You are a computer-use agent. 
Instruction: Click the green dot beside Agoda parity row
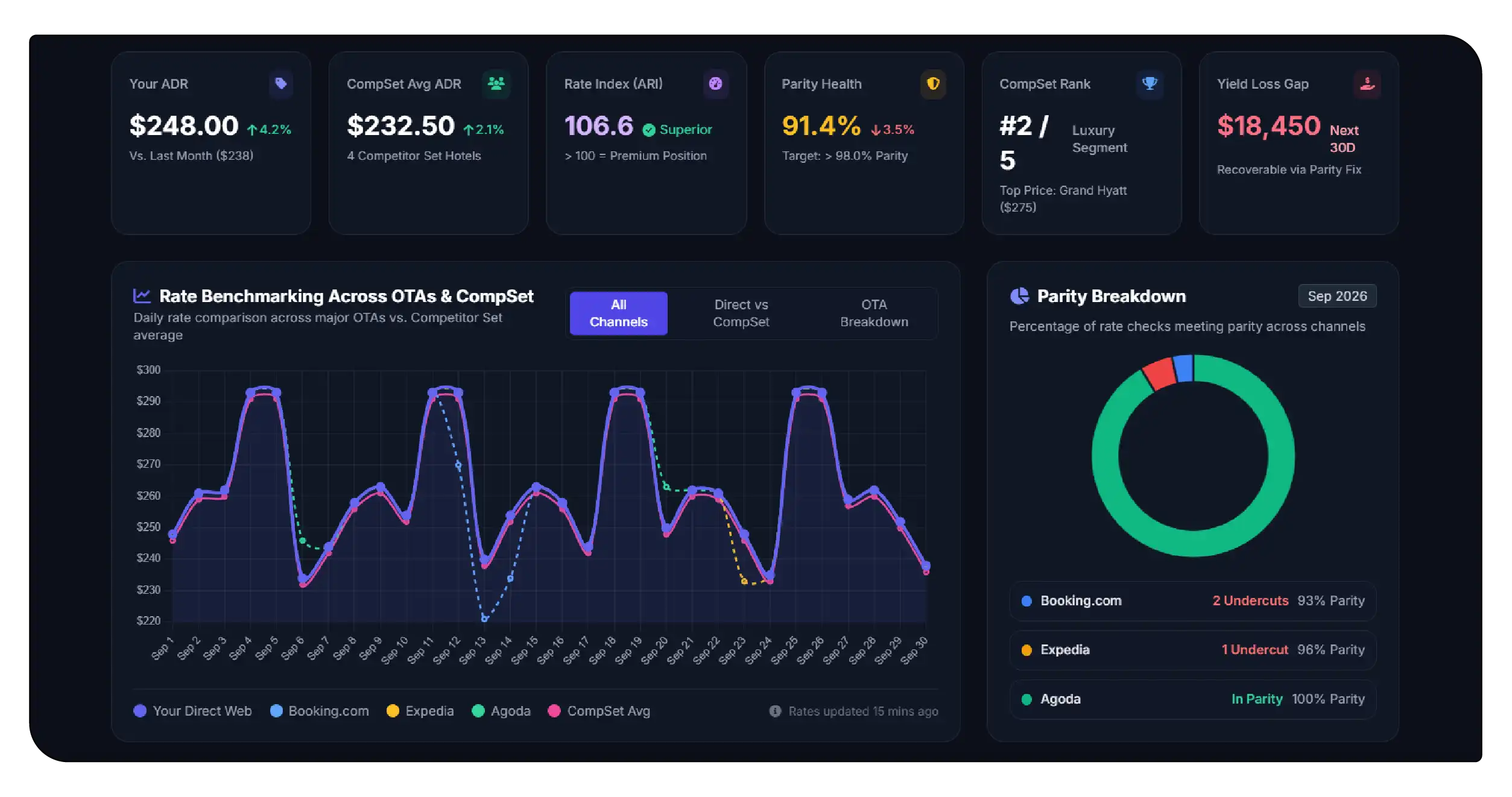point(1026,699)
